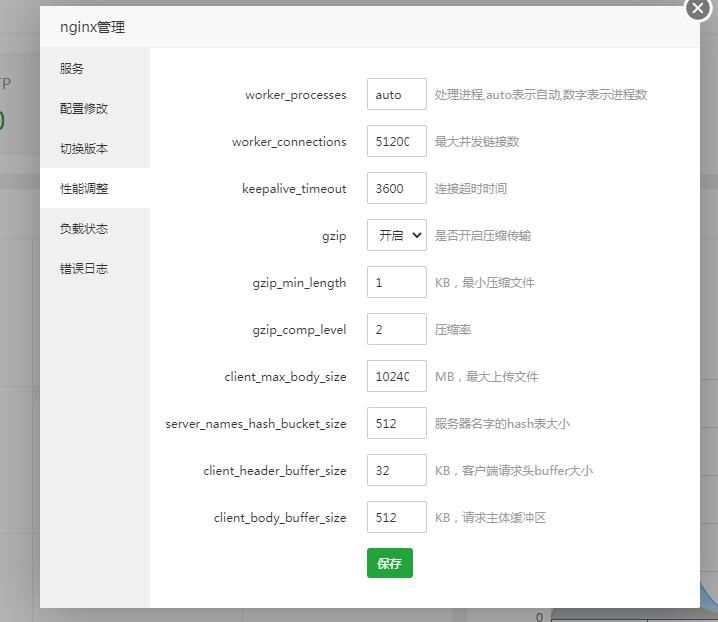Expand the gzip 开启 dropdown
The image size is (718, 622).
(x=396, y=236)
